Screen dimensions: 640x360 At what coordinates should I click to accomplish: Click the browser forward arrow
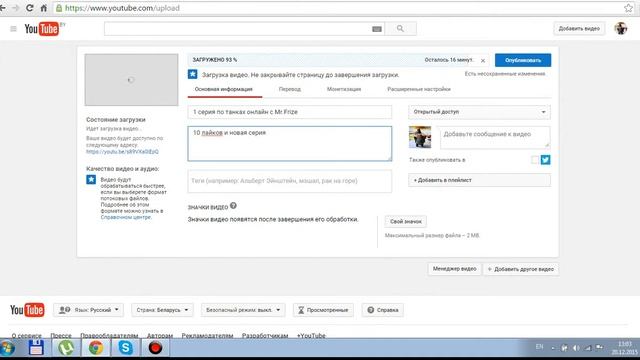click(x=16, y=8)
